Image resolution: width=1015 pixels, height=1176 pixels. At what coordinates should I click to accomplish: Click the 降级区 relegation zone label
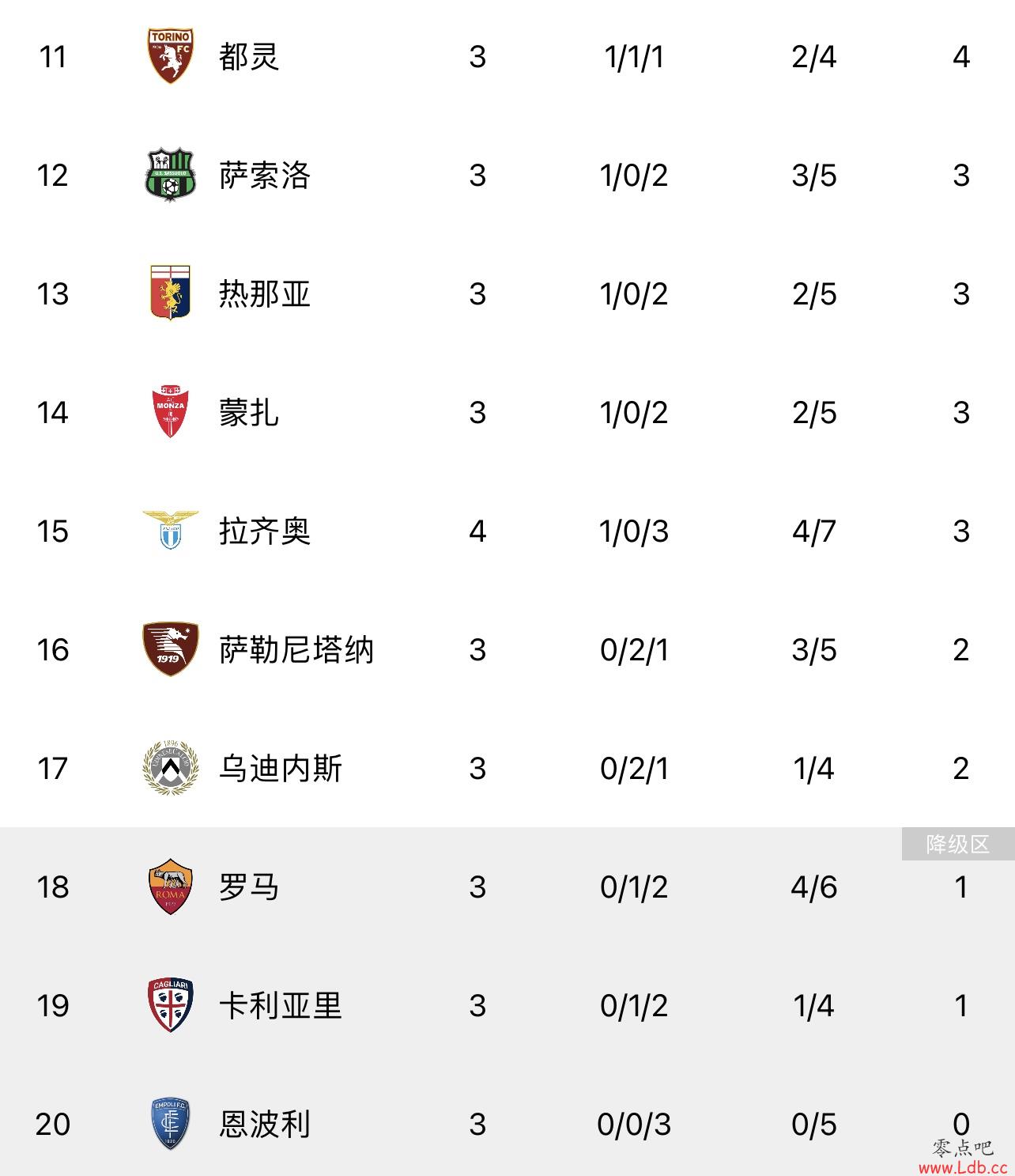click(x=958, y=844)
